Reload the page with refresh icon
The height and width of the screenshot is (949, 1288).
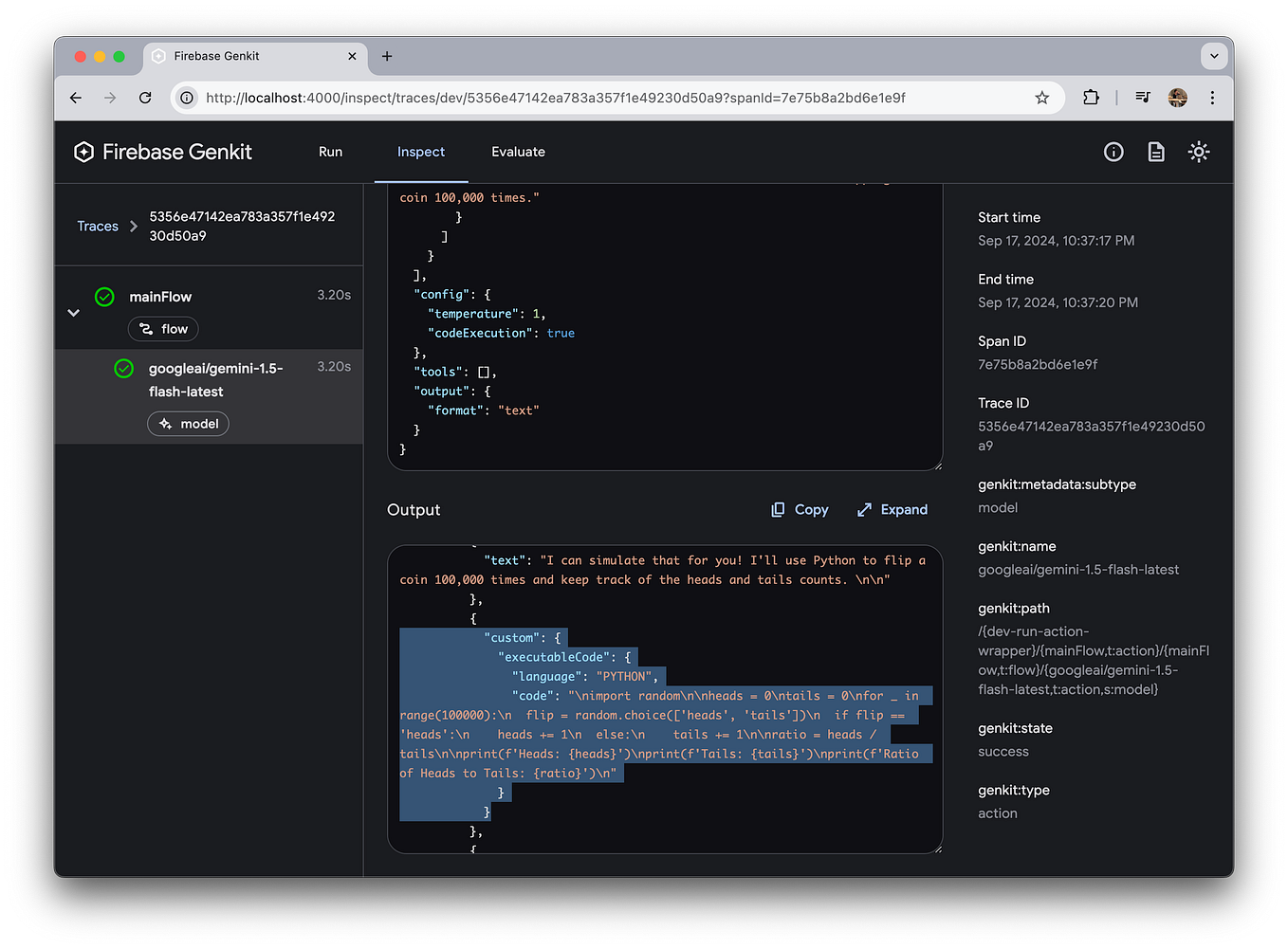(x=145, y=98)
